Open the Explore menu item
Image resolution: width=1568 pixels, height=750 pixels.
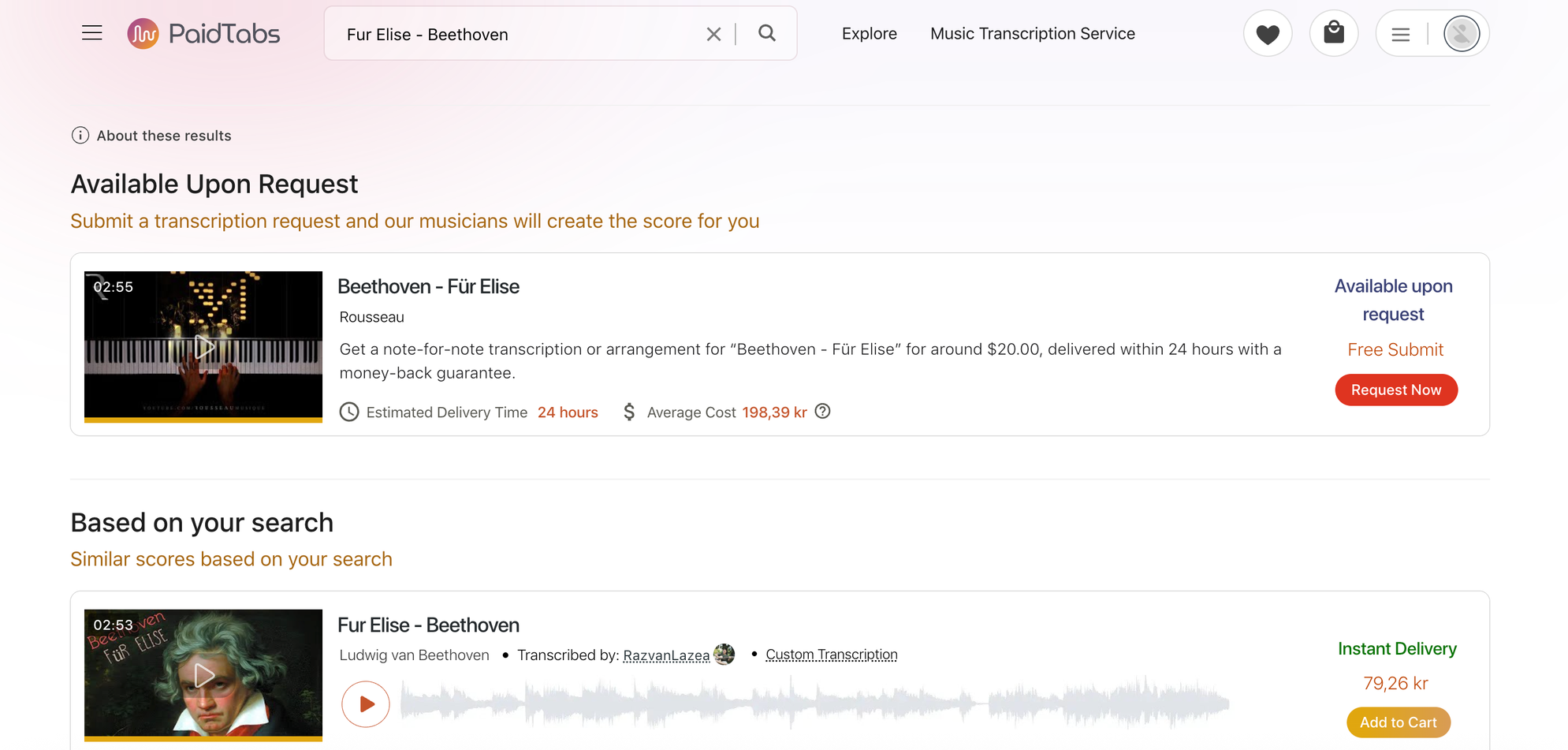(x=870, y=34)
